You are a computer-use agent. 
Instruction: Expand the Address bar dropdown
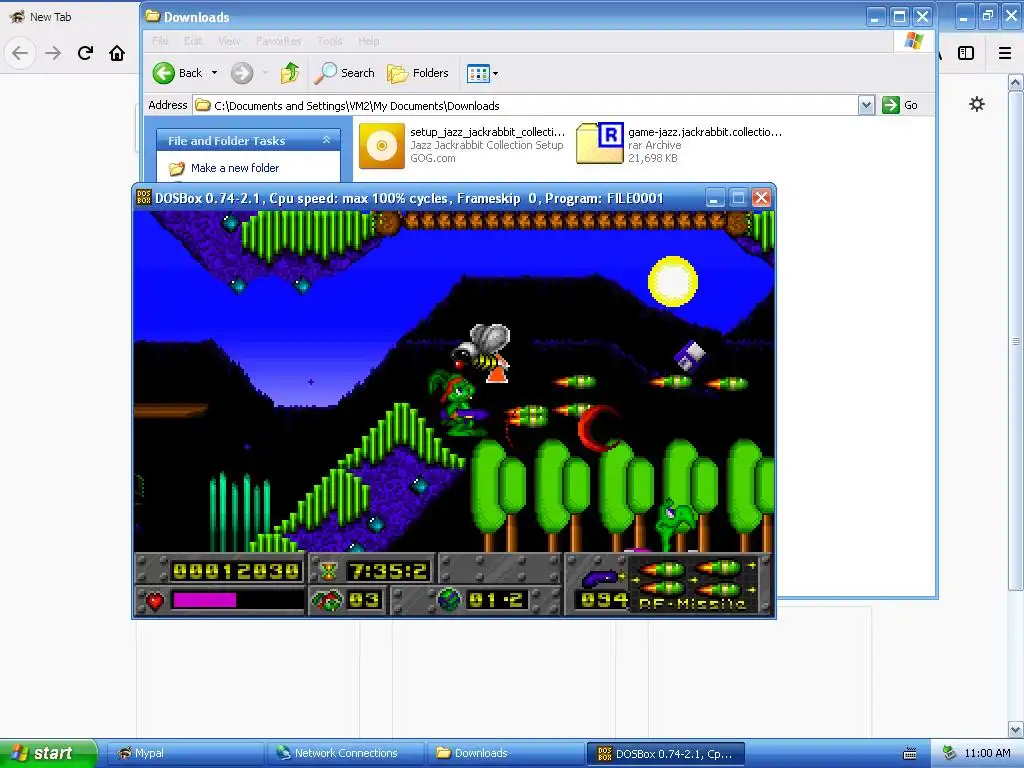(866, 105)
